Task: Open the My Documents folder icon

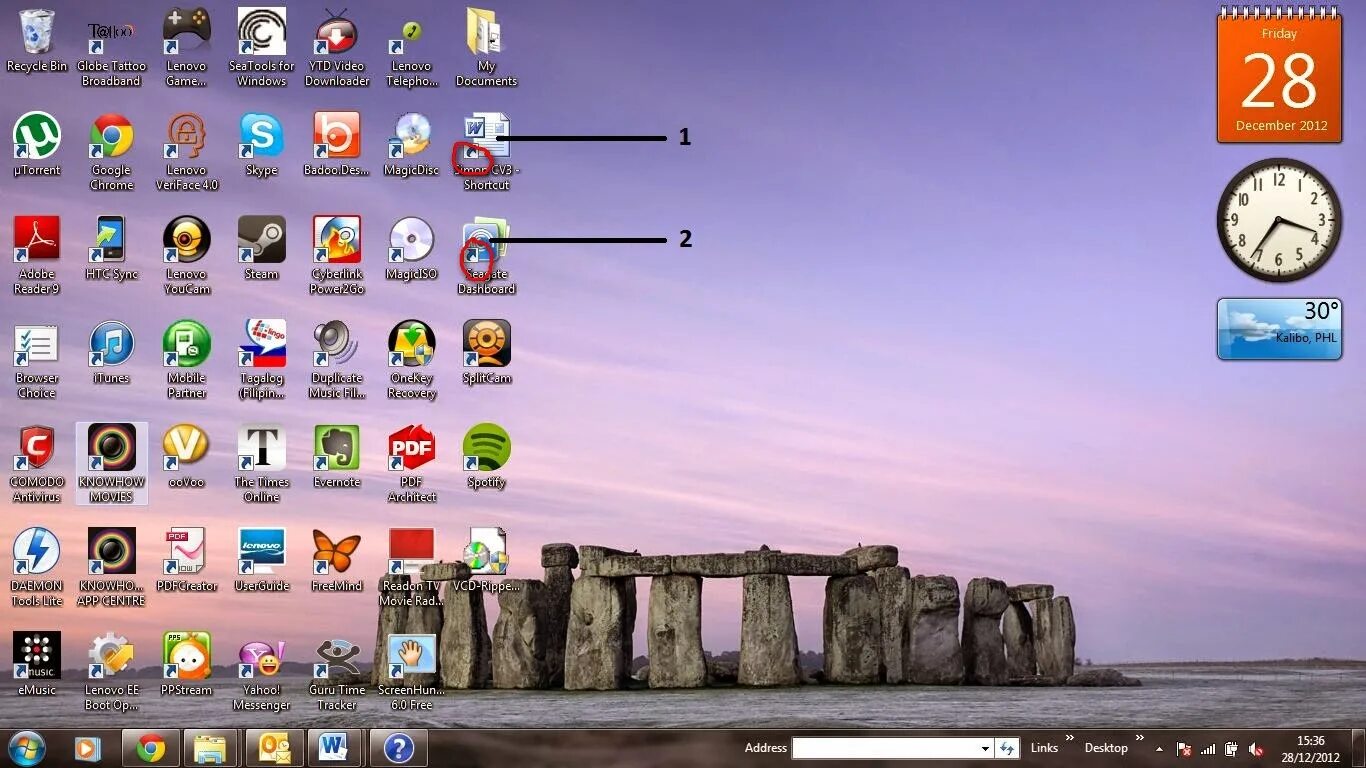Action: pos(486,32)
